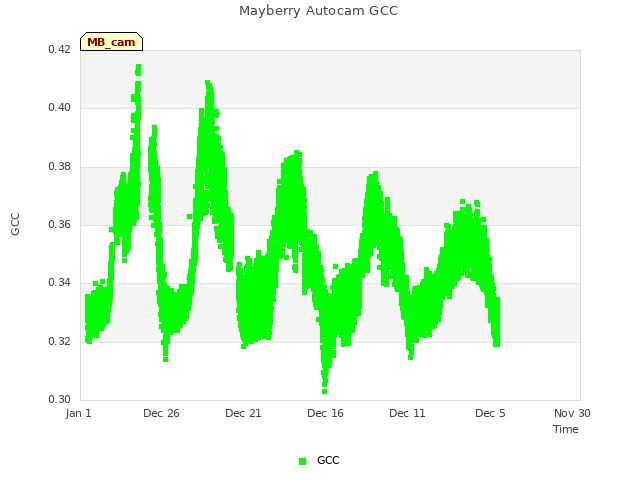Viewport: 640px width, 480px height.
Task: Click the 0.40 y-axis value
Action: tap(60, 107)
